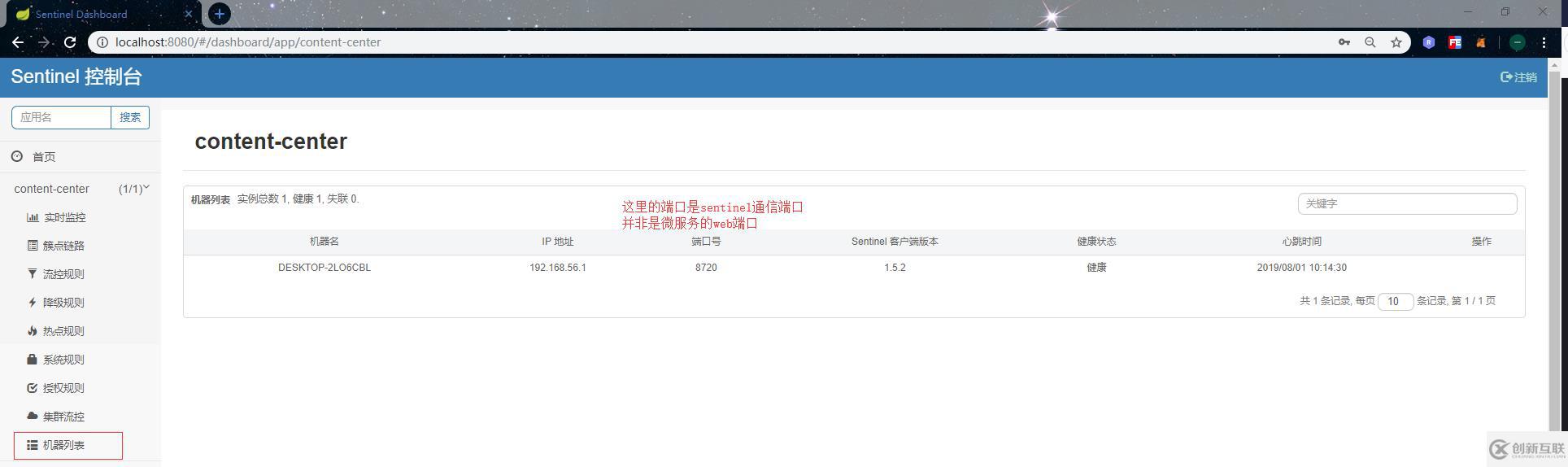Click the 搜索 button
This screenshot has width=1568, height=467.
click(130, 117)
